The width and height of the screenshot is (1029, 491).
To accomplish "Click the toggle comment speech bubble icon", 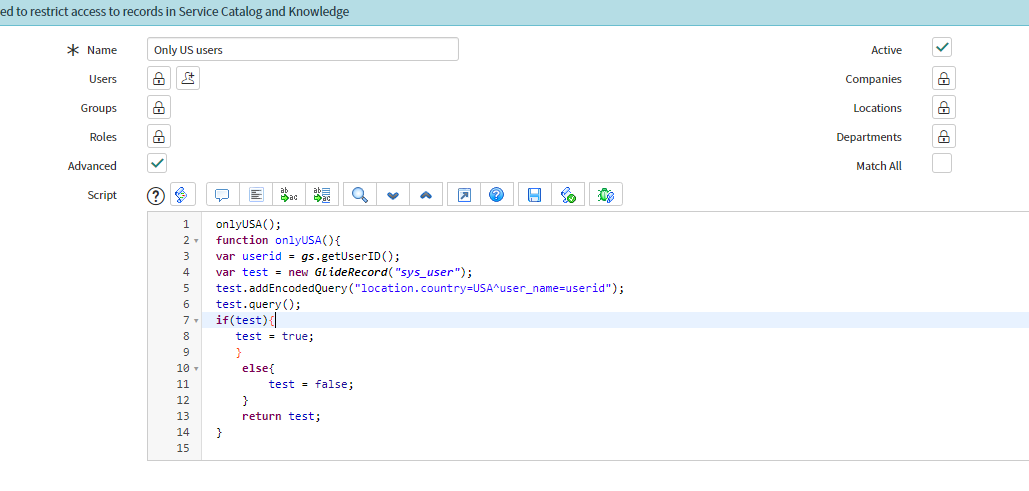I will click(x=222, y=195).
